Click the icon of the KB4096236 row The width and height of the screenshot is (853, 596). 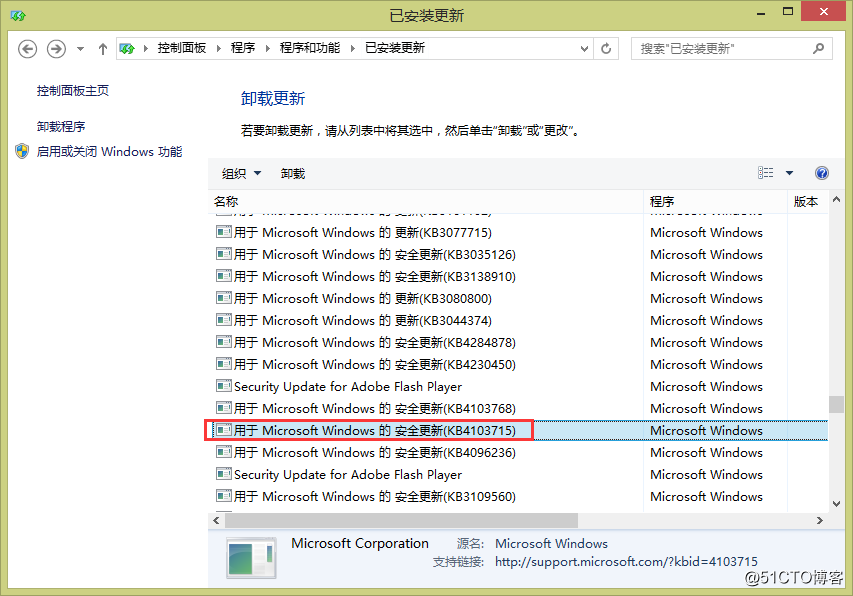pos(224,452)
